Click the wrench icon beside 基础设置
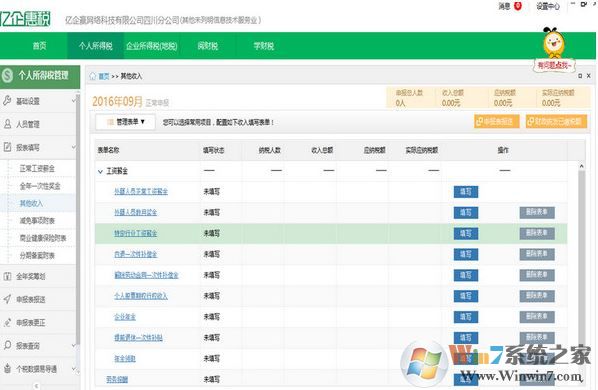Viewport: 598px width, 390px height. coord(7,101)
